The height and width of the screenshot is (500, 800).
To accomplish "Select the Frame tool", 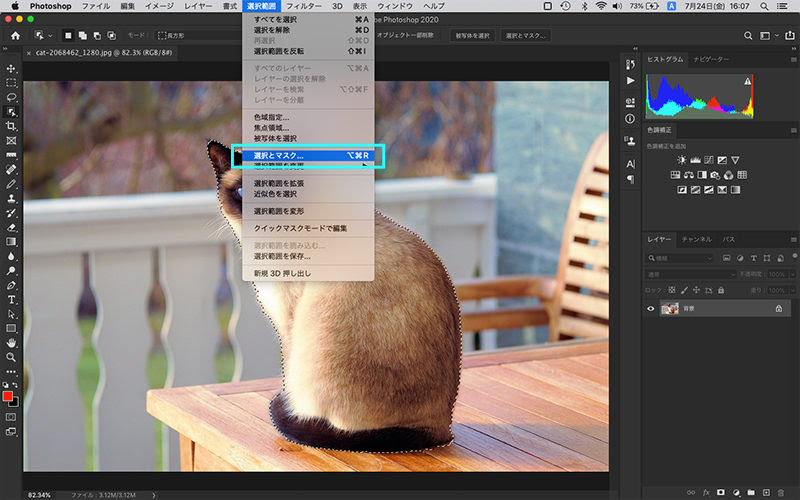I will [x=11, y=140].
